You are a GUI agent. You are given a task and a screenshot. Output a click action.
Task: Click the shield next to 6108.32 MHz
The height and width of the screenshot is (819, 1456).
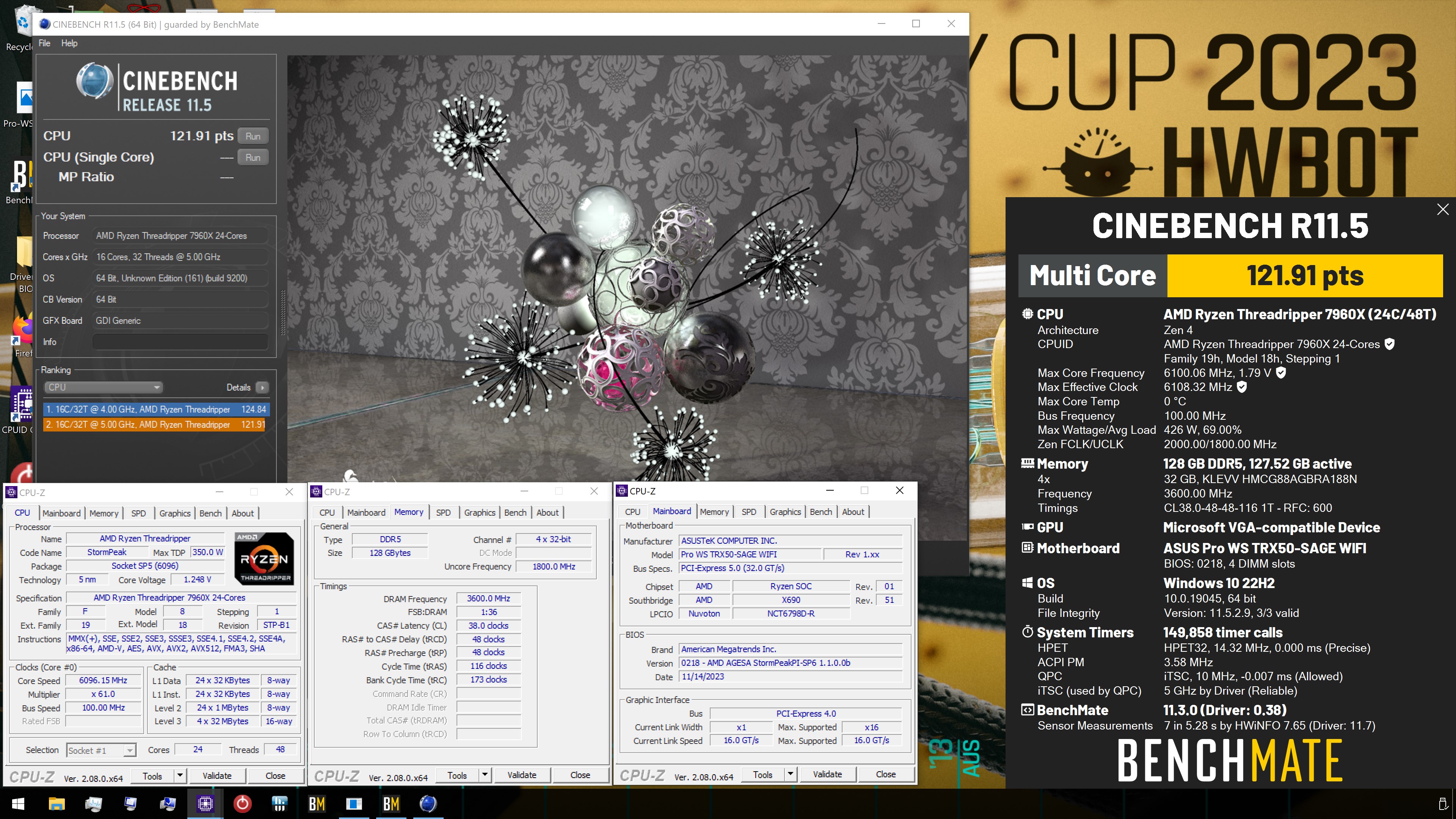click(1241, 387)
